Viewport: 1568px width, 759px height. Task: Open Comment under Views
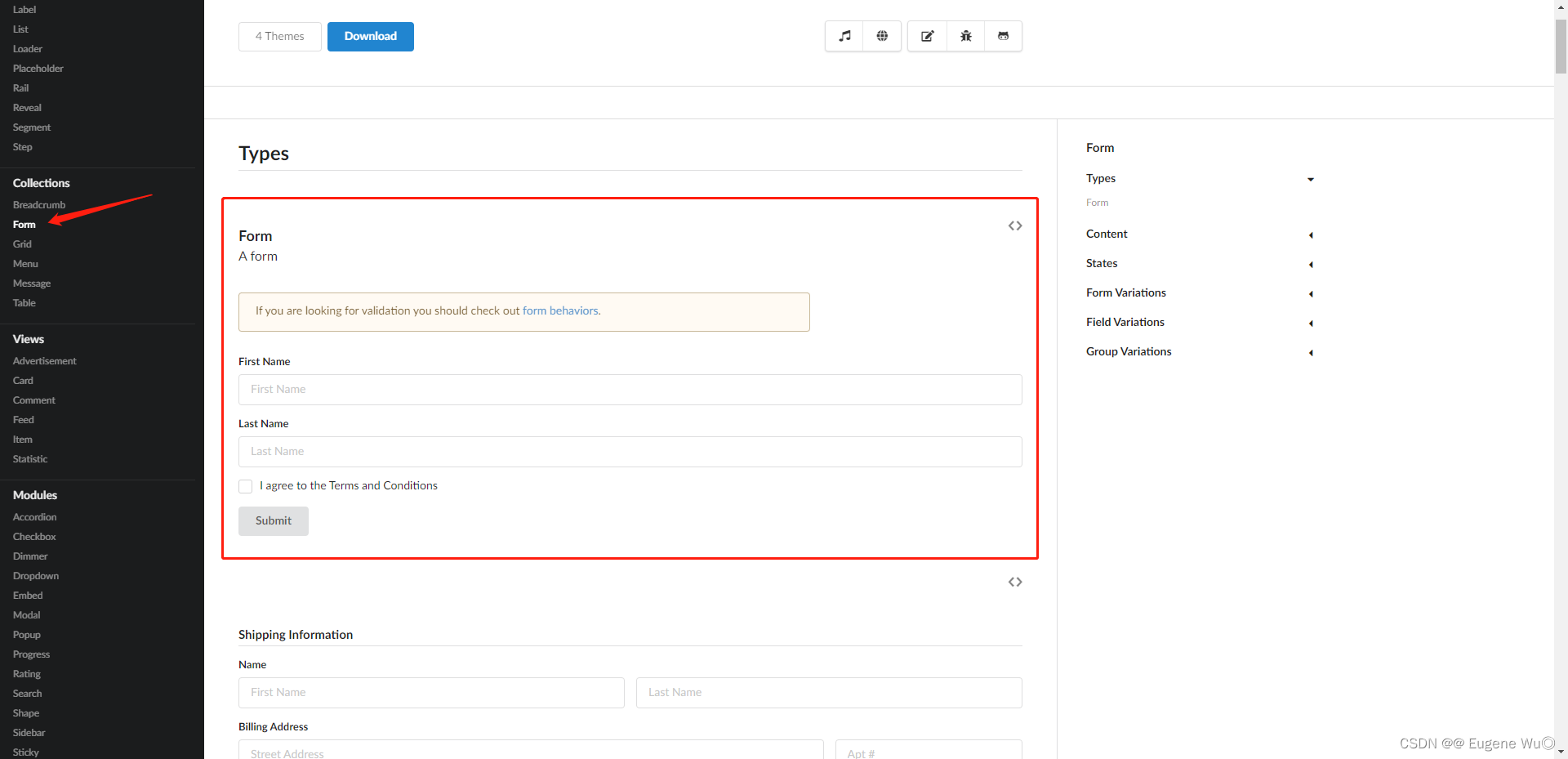click(x=34, y=400)
